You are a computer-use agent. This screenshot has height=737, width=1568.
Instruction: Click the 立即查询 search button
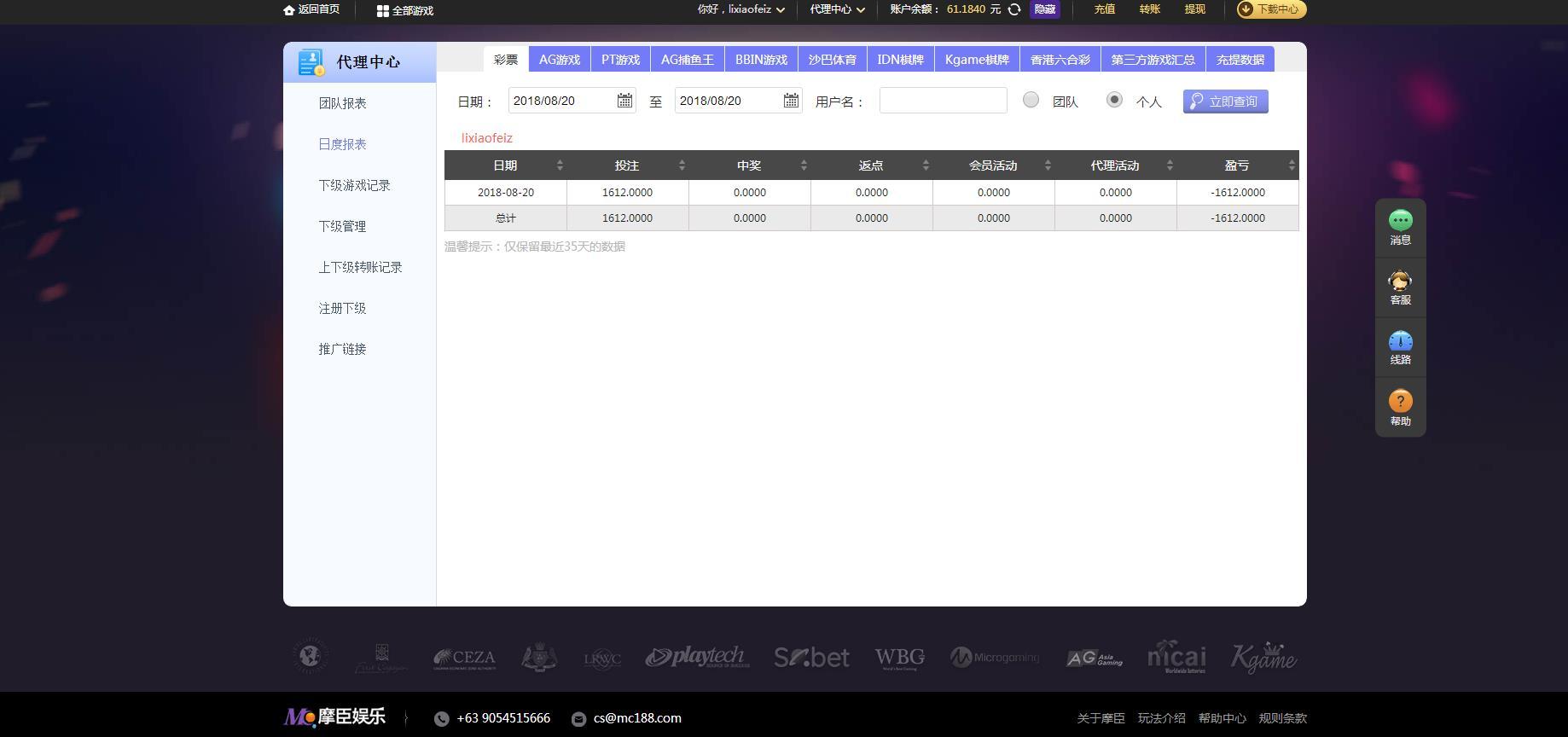tap(1226, 102)
